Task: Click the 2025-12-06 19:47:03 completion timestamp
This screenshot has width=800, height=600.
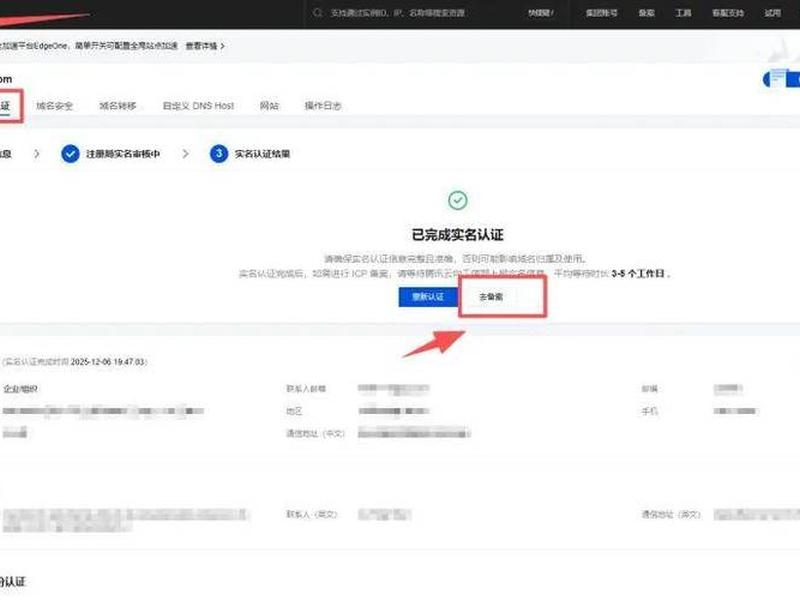Action: [108, 362]
